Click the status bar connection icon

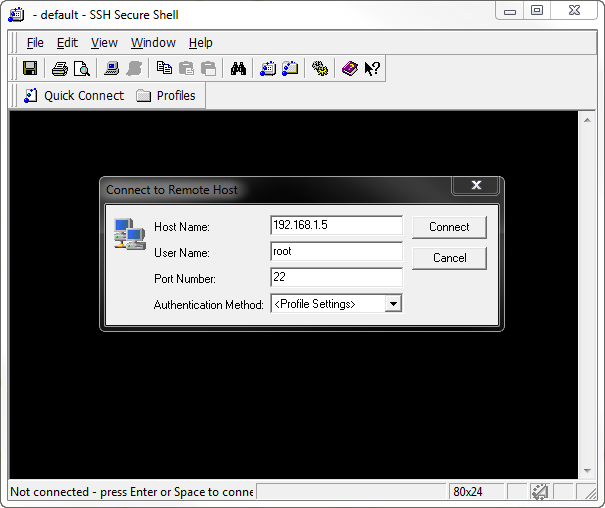click(x=540, y=492)
